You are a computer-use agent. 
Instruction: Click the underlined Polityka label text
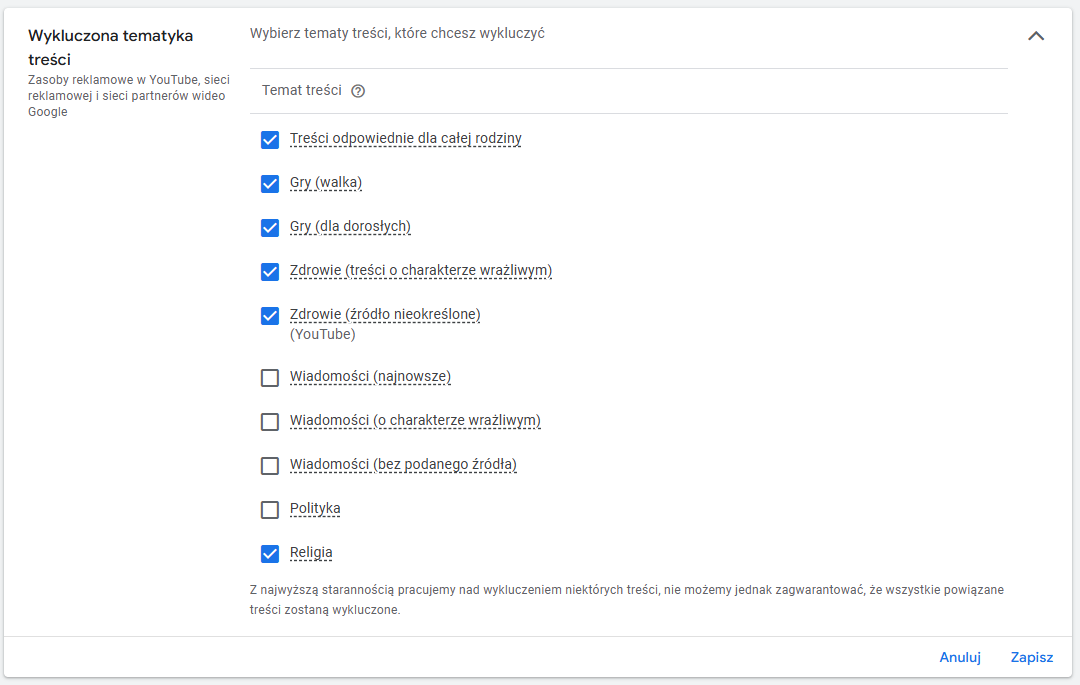coord(315,509)
